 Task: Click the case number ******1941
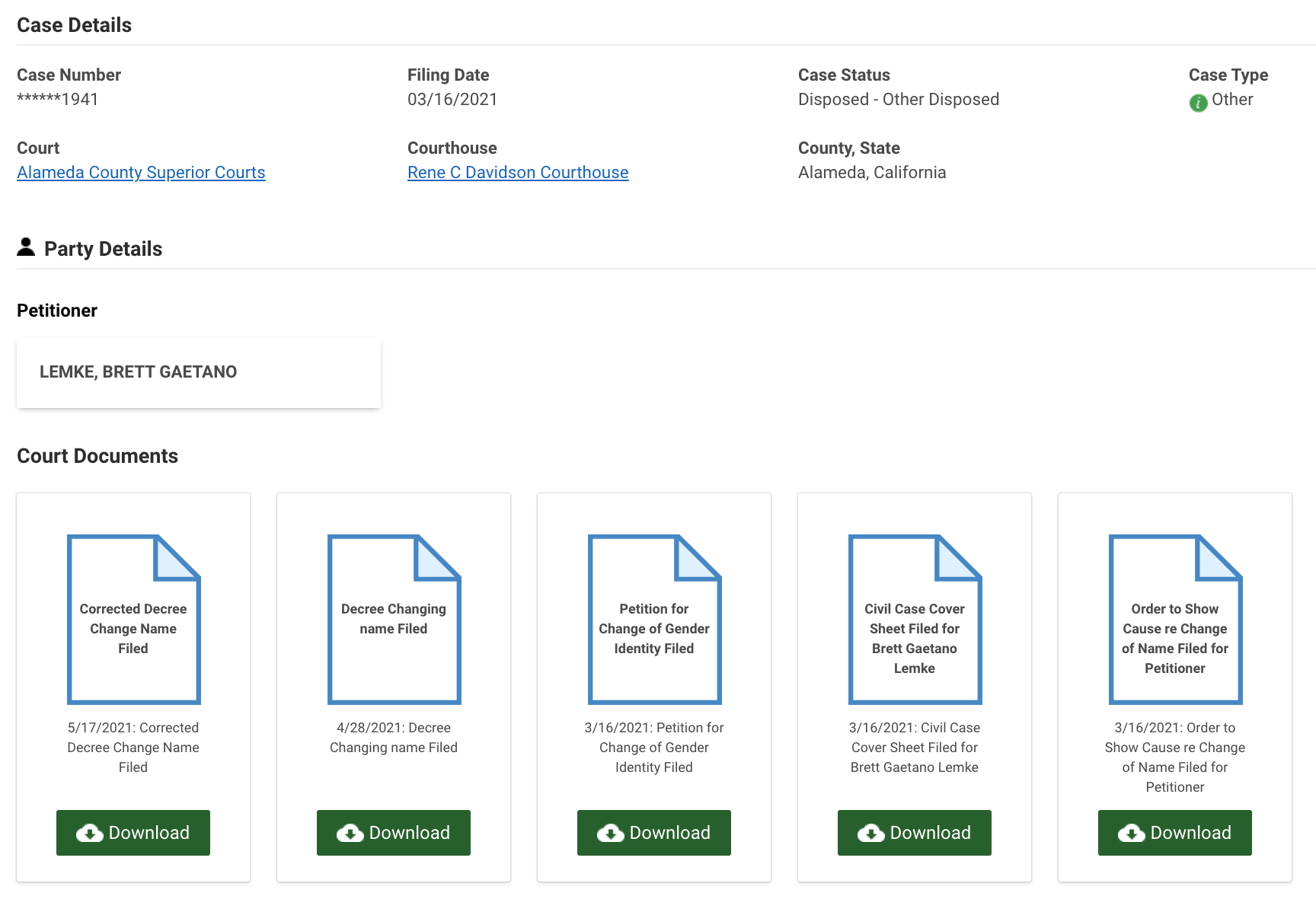58,99
